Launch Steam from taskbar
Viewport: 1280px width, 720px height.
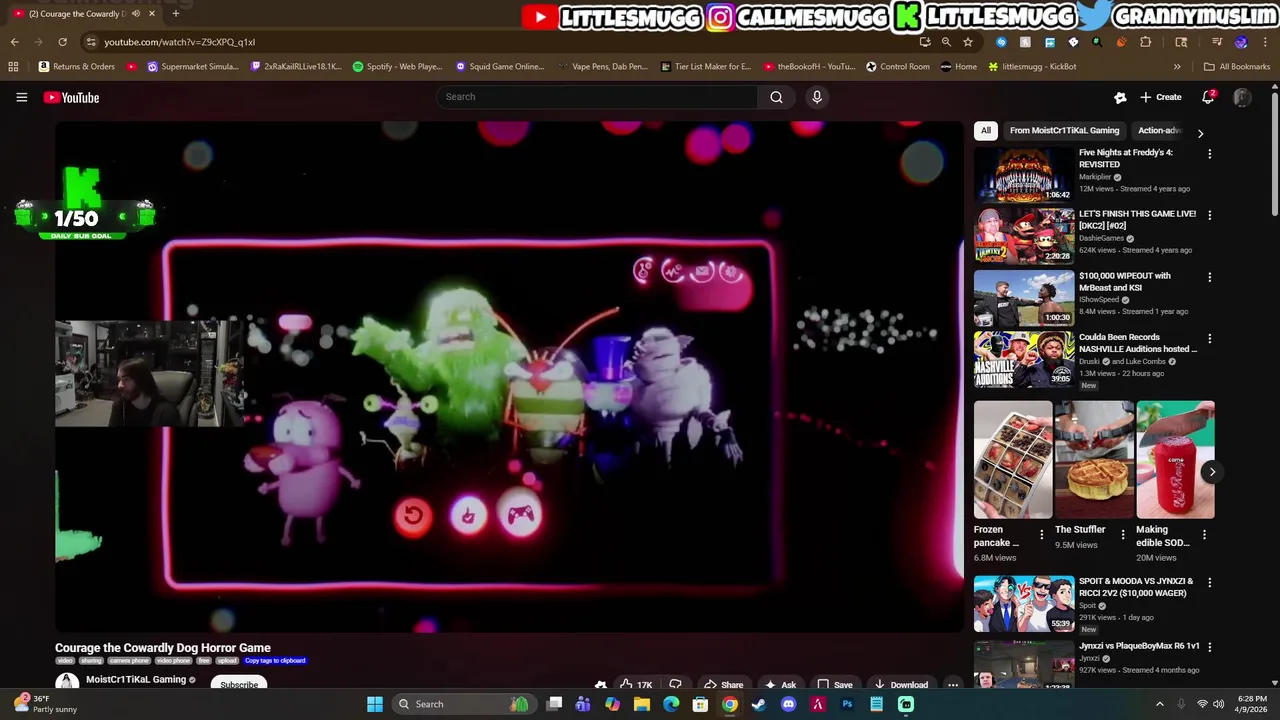[759, 704]
